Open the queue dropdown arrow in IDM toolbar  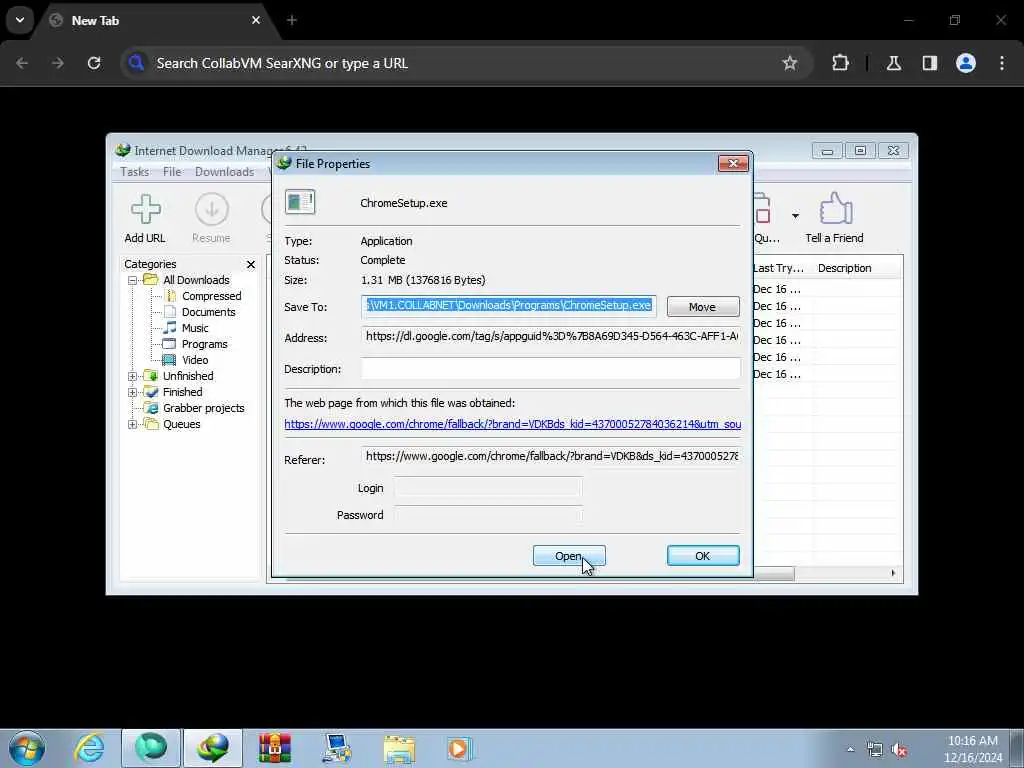tap(795, 216)
